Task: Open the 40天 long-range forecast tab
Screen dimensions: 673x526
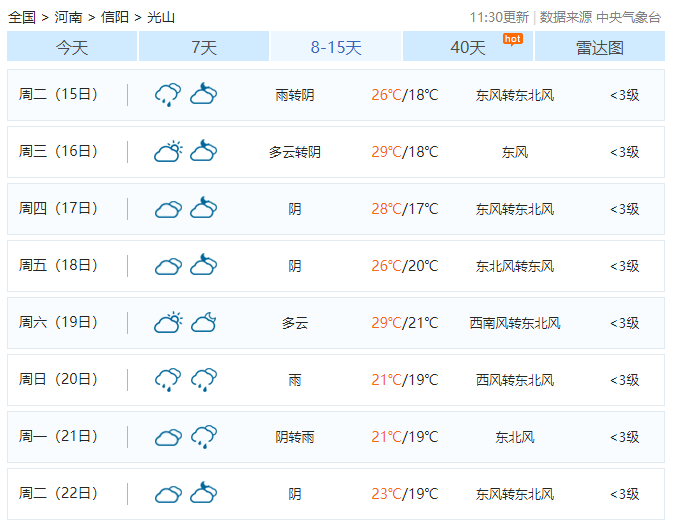Action: click(467, 47)
